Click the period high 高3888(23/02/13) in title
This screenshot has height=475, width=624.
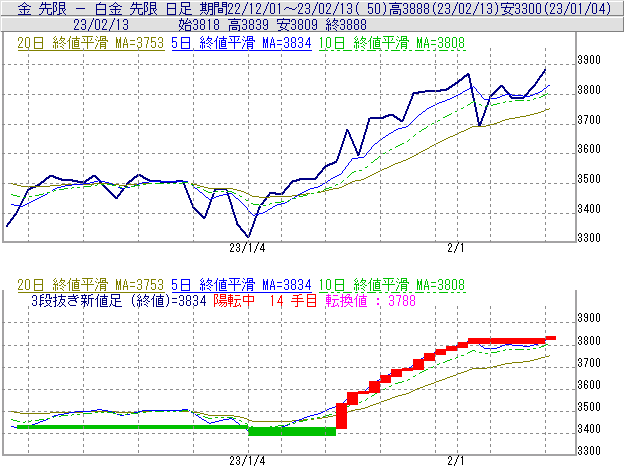(x=444, y=8)
